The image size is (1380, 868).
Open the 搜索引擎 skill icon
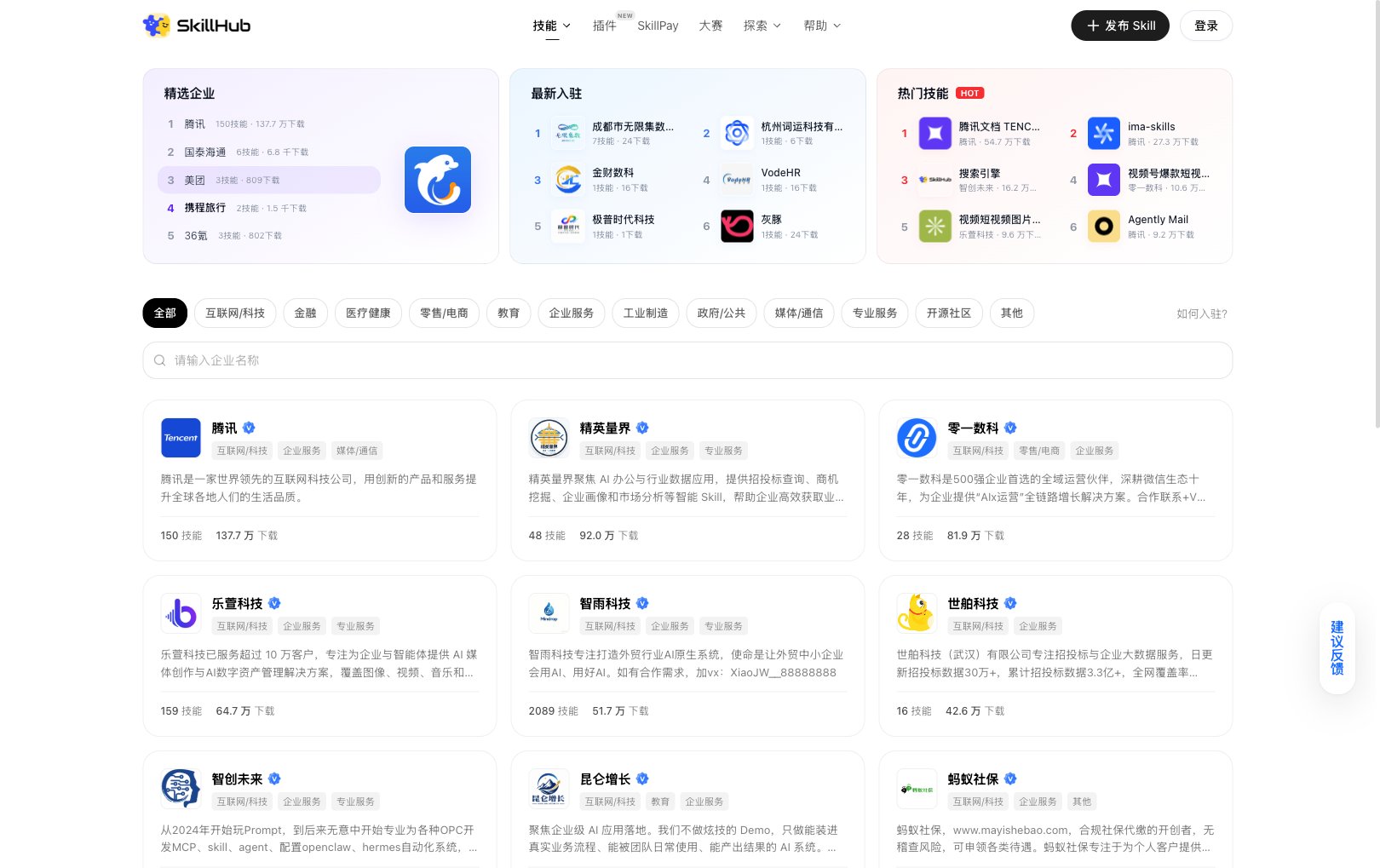[x=935, y=180]
